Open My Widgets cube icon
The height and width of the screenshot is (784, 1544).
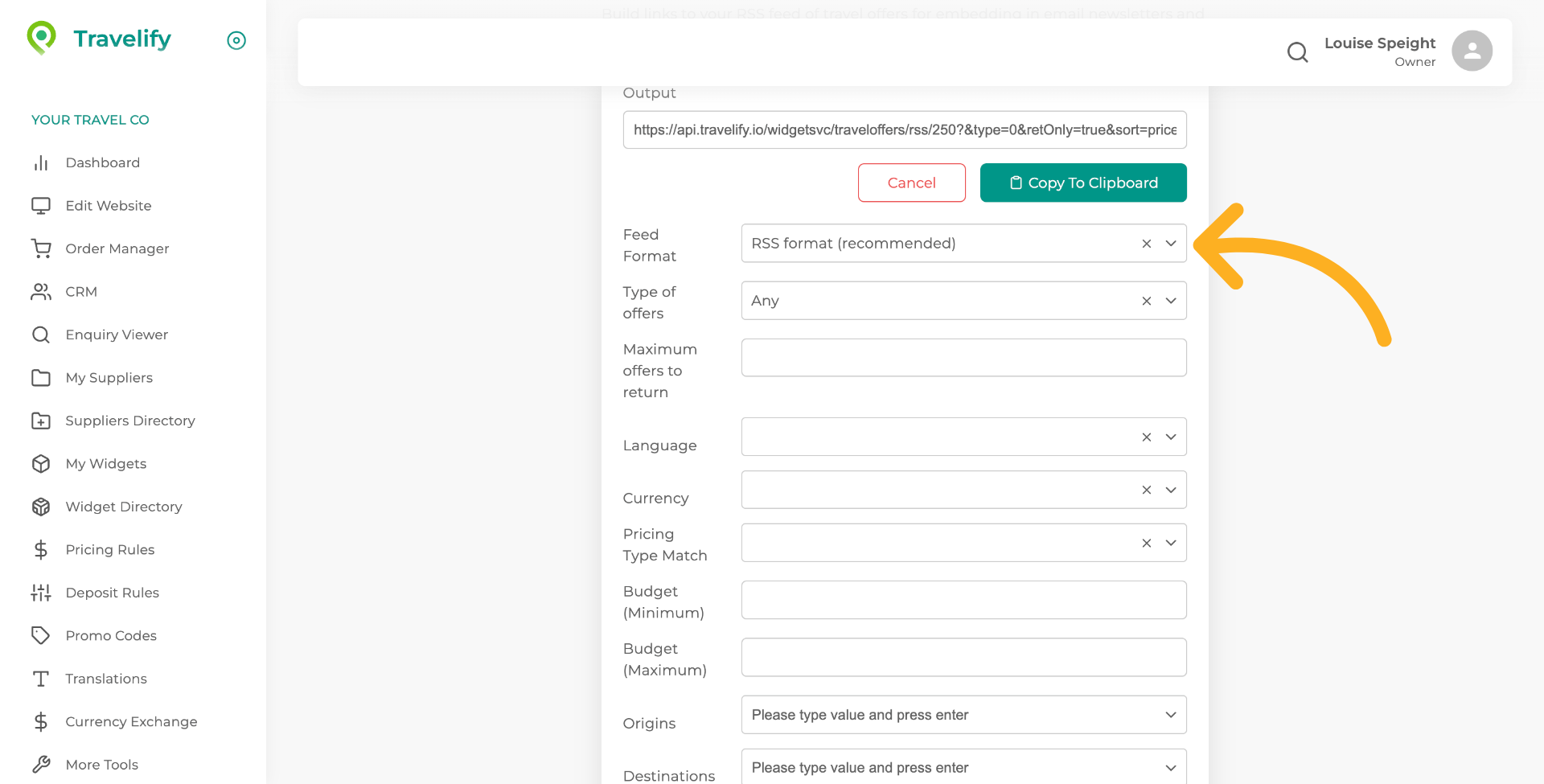(41, 463)
